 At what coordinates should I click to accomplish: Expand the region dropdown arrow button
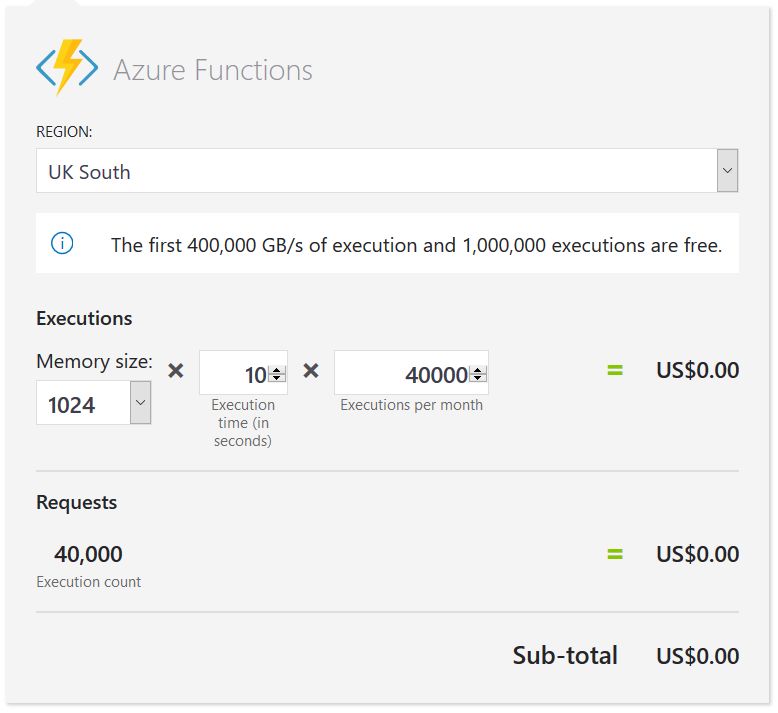click(x=727, y=170)
